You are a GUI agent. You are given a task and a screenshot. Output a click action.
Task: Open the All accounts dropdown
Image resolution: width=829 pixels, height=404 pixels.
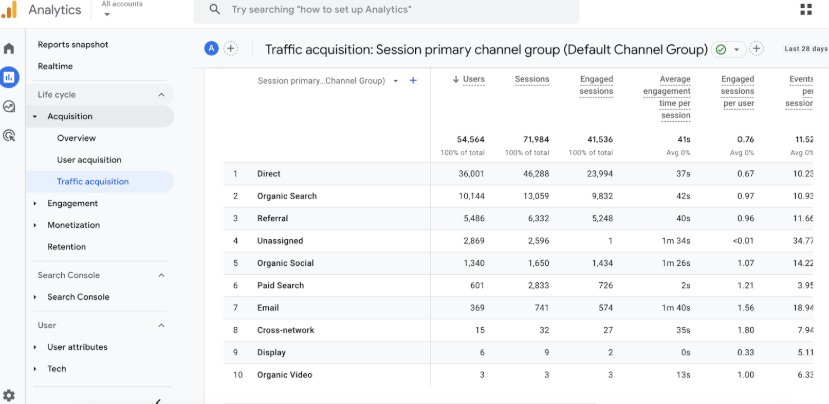pos(122,9)
